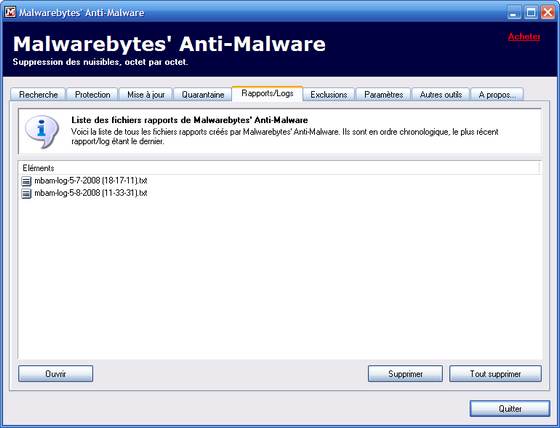
Task: Close the Malwarebytes window
Action: tap(548, 13)
